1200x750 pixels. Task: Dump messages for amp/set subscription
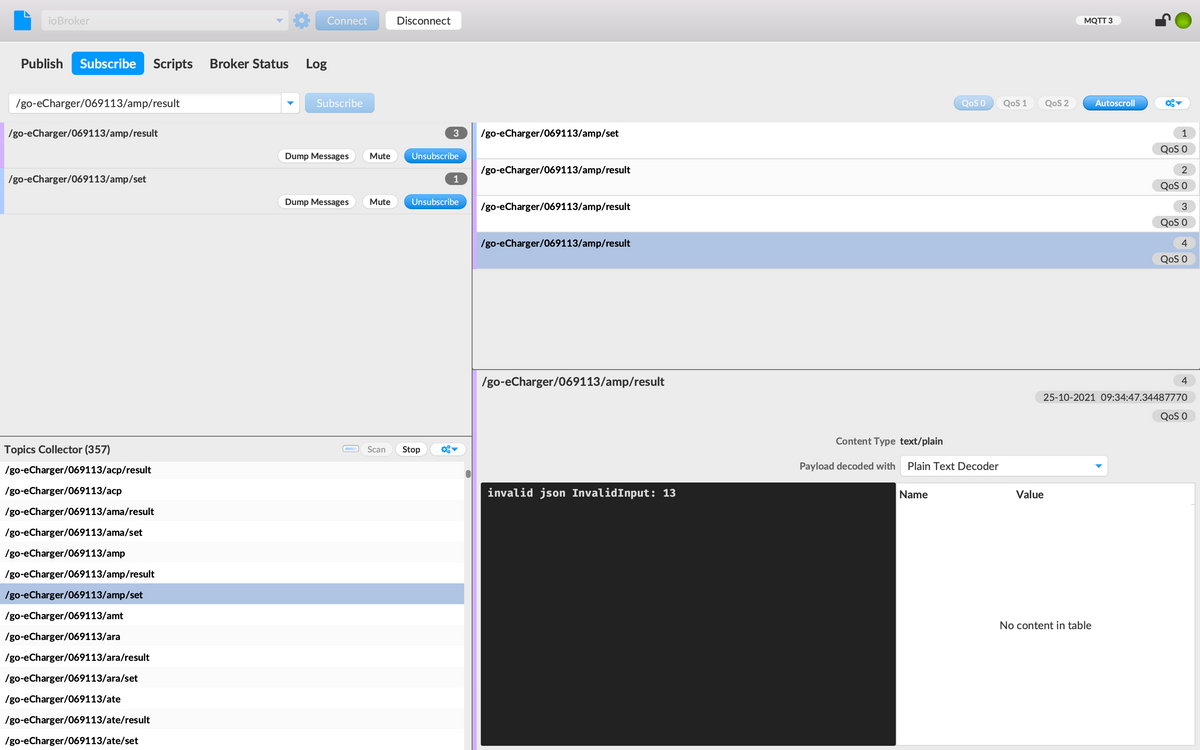pyautogui.click(x=317, y=202)
